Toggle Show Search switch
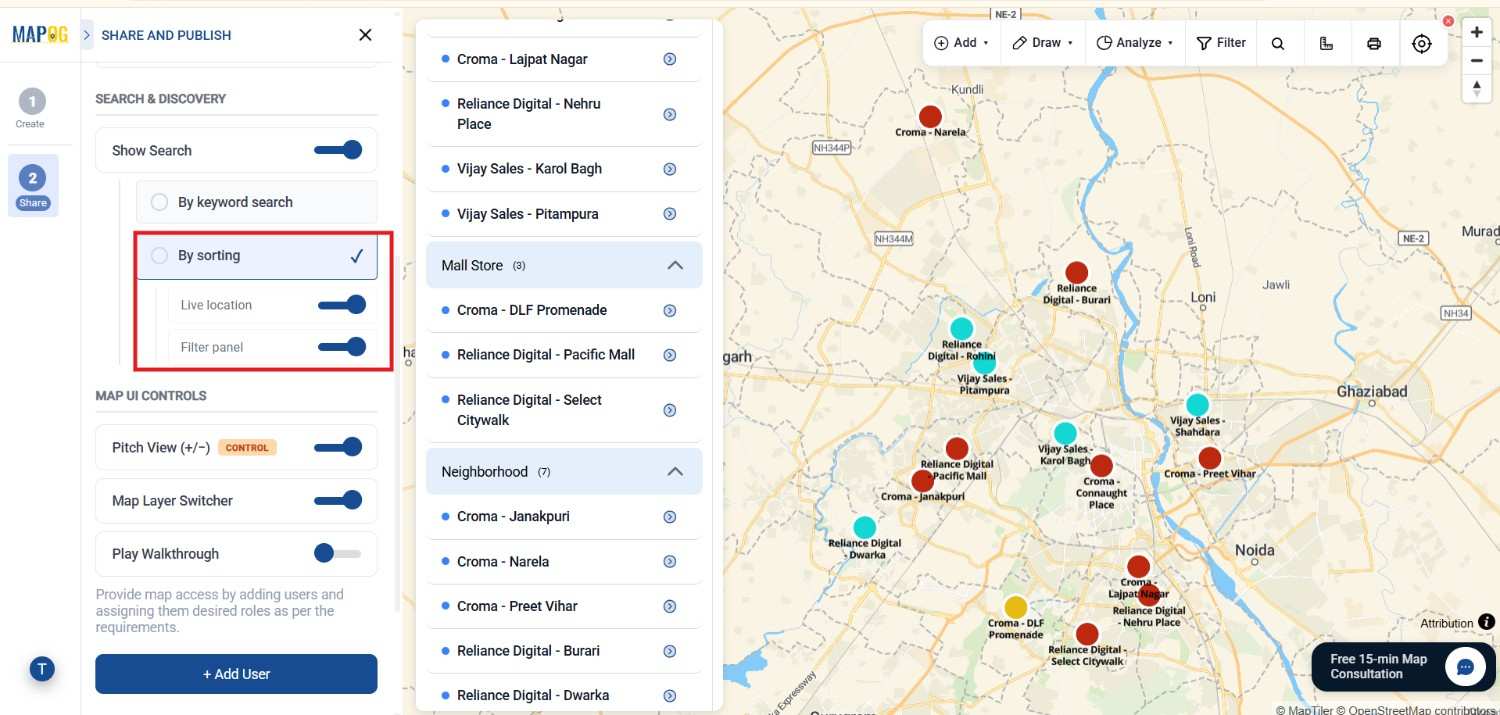Viewport: 1500px width, 715px height. point(338,150)
